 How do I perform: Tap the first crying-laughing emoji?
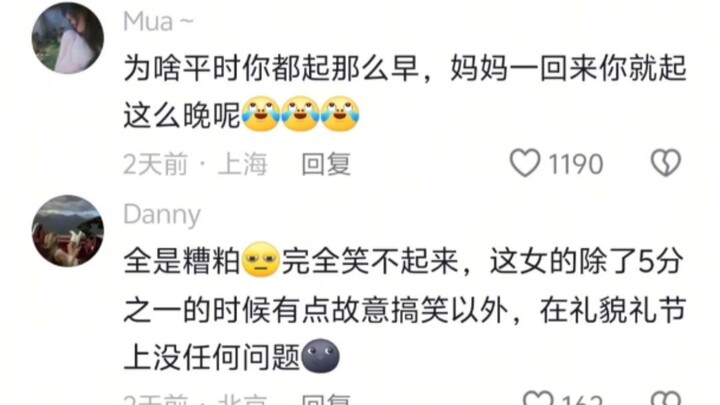click(261, 114)
